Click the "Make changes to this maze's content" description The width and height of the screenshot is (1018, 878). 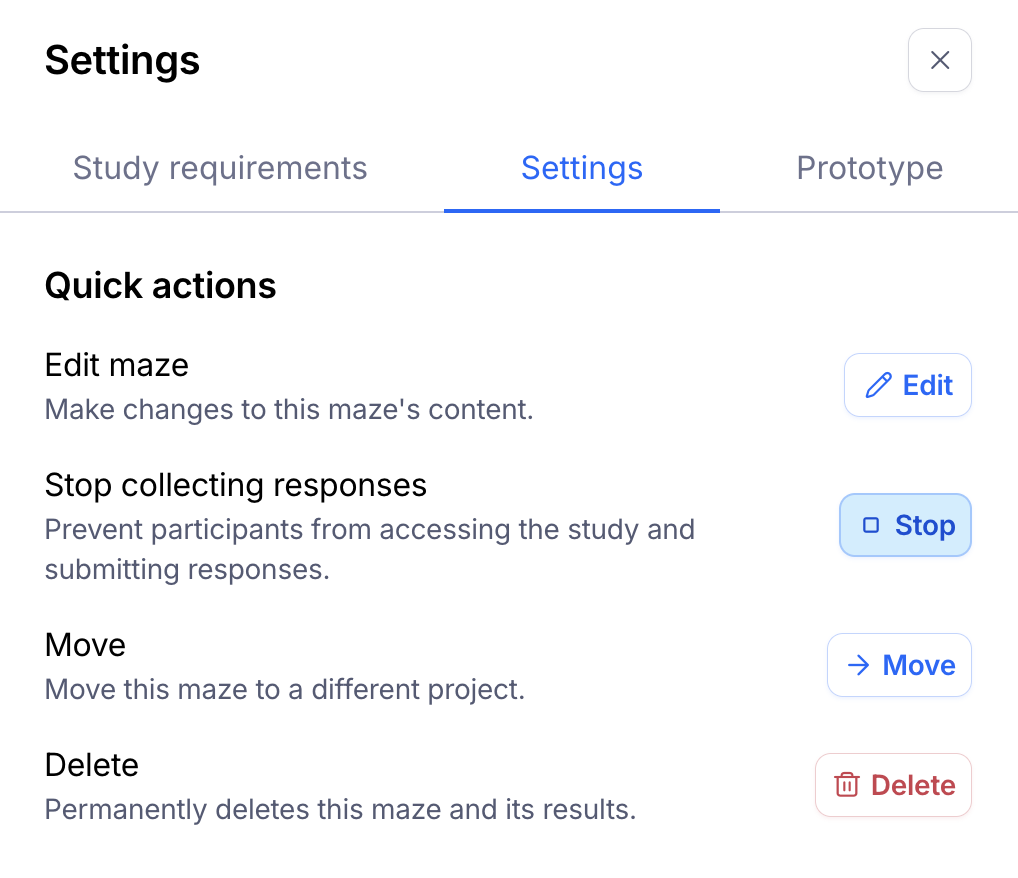point(289,409)
